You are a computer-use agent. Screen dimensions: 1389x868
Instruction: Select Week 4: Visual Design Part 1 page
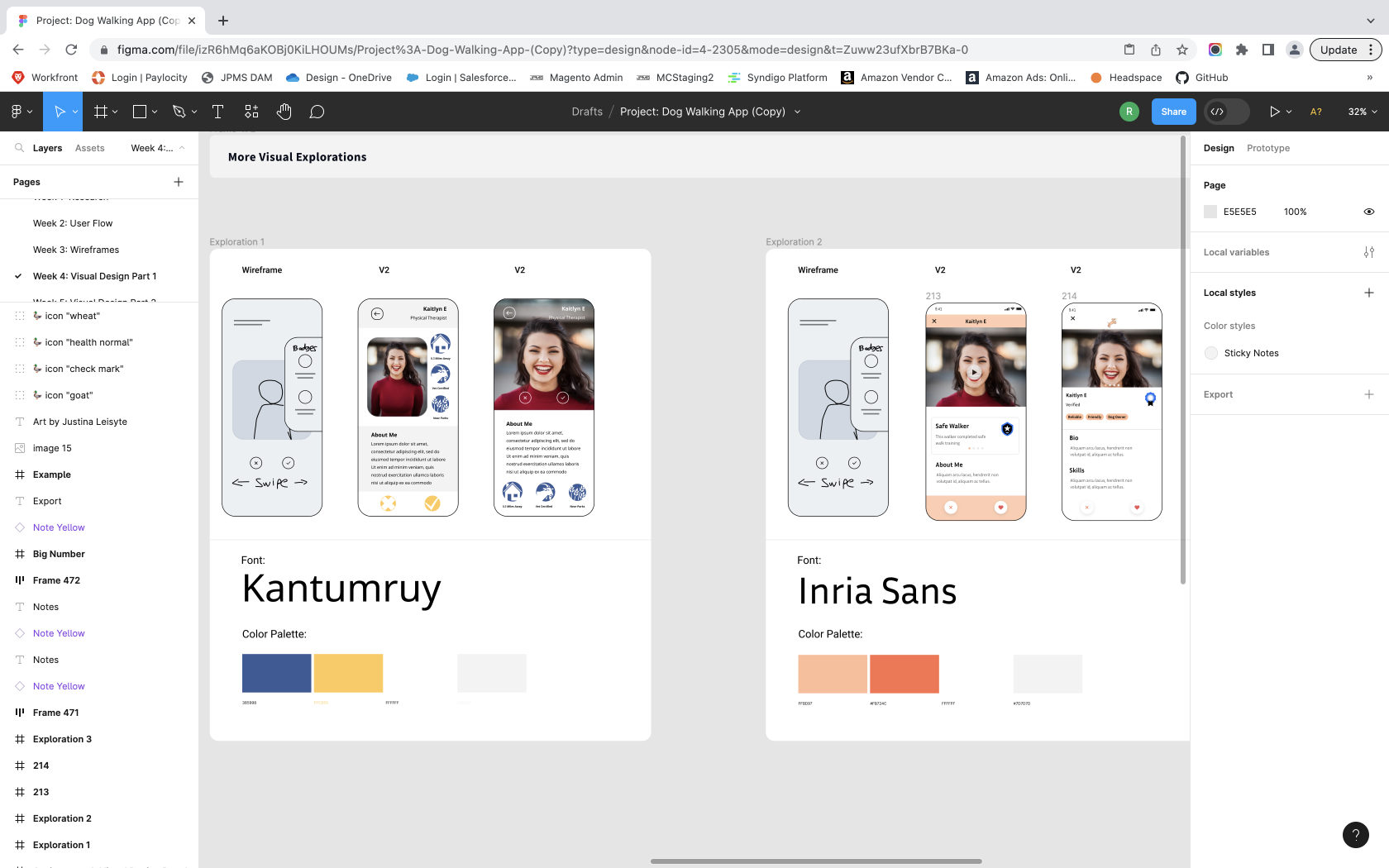94,276
